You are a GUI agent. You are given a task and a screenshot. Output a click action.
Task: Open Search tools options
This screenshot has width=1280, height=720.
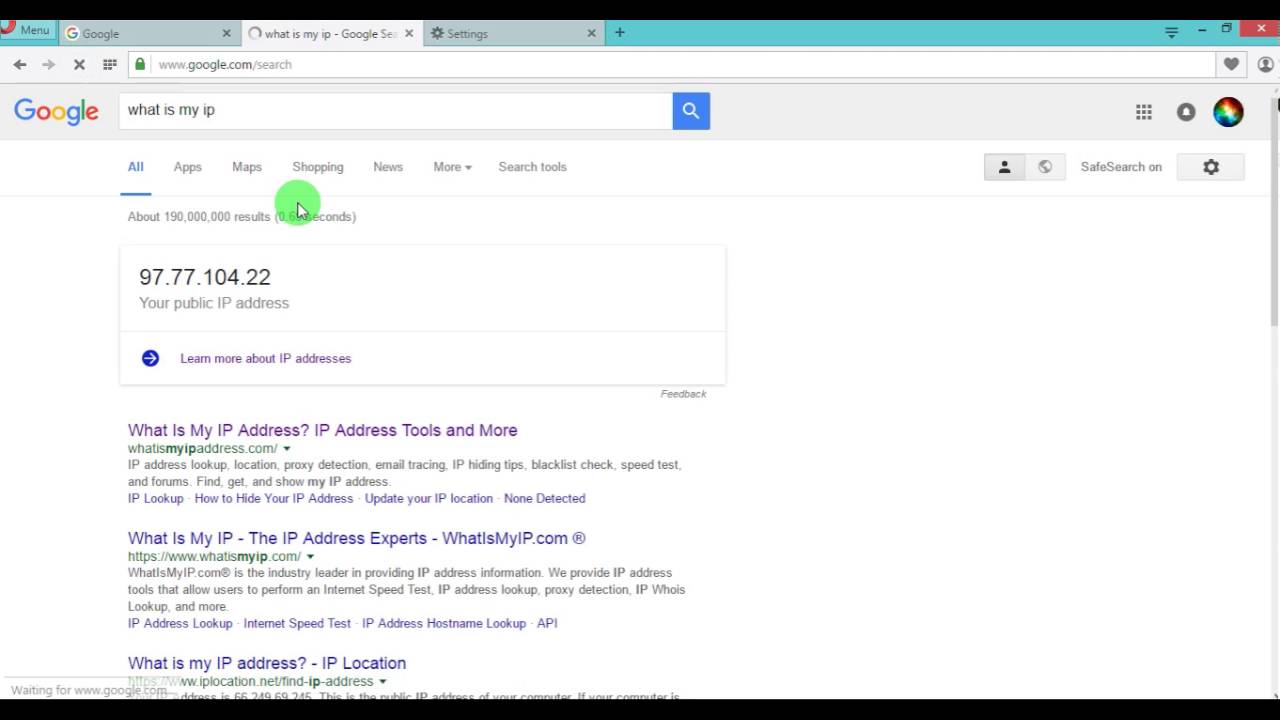pos(532,167)
